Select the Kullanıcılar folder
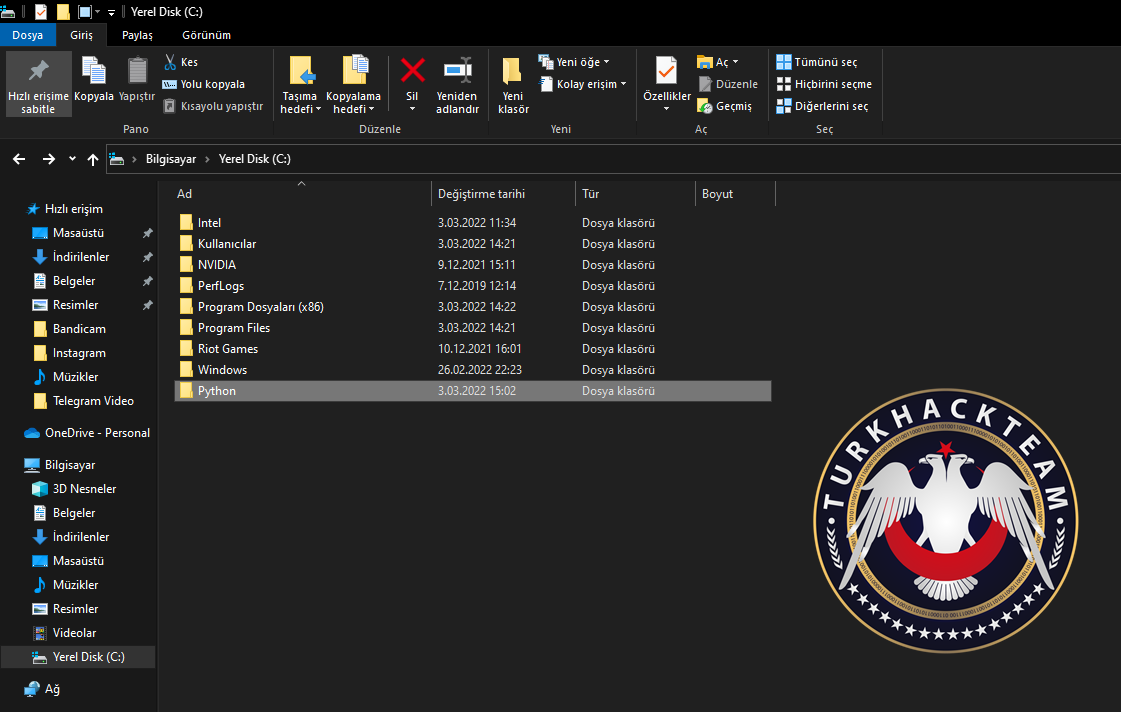The height and width of the screenshot is (712, 1121). (x=473, y=244)
